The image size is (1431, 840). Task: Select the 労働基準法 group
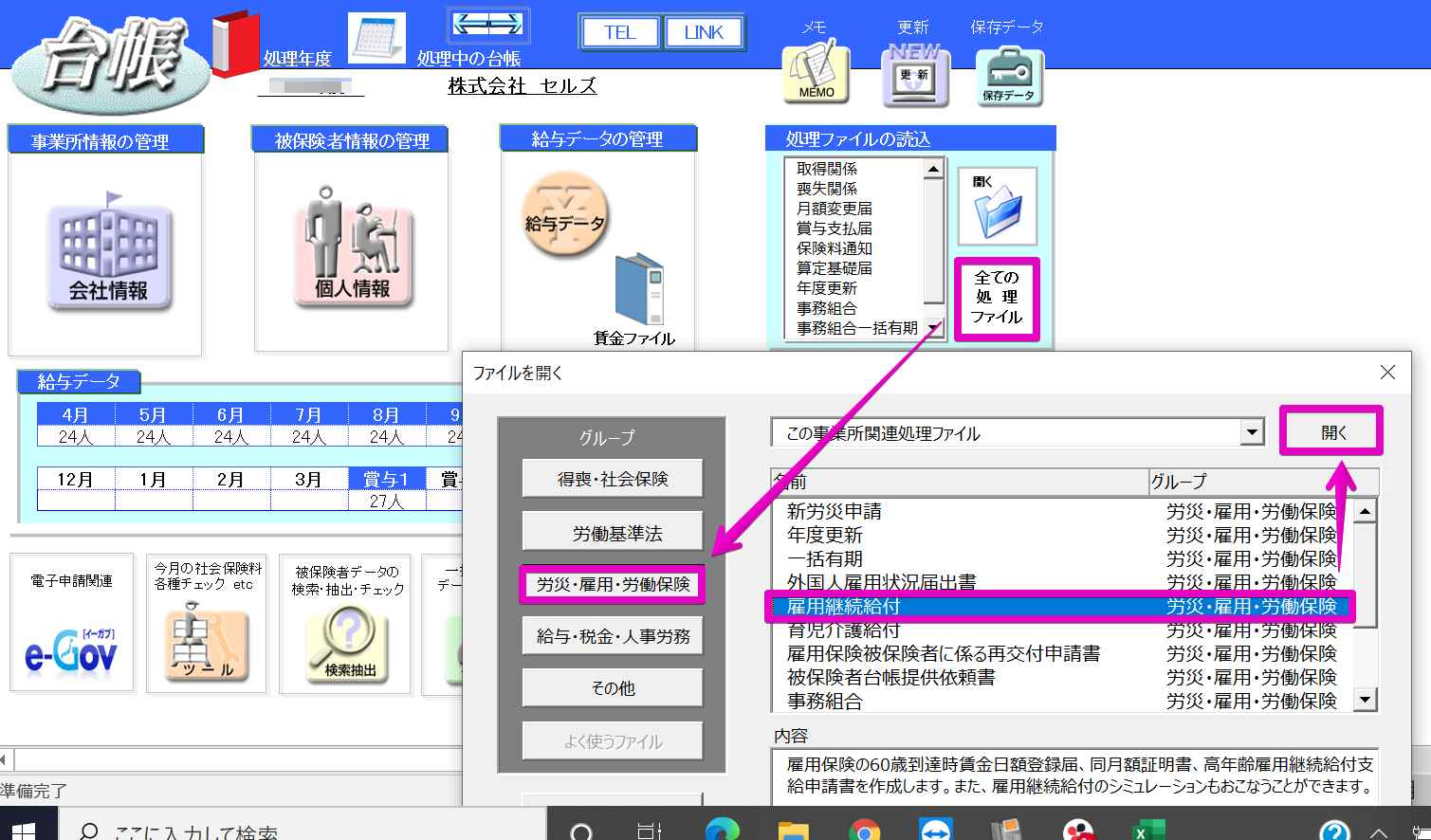pos(613,533)
